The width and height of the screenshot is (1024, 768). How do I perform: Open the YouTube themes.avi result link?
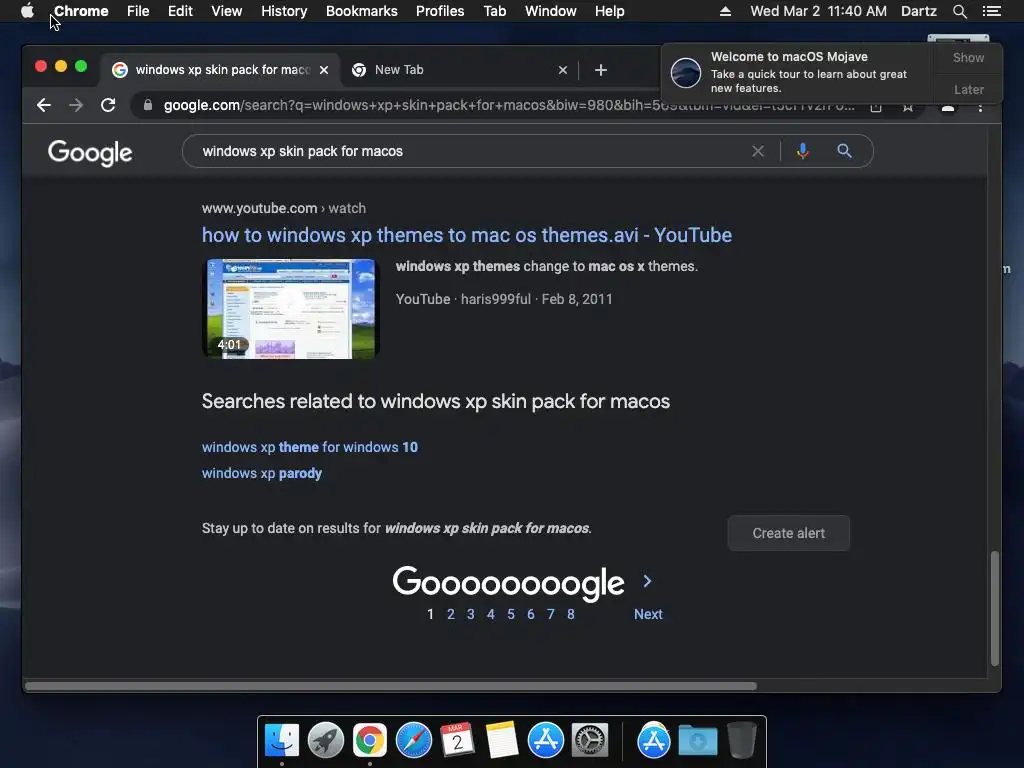pyautogui.click(x=466, y=235)
